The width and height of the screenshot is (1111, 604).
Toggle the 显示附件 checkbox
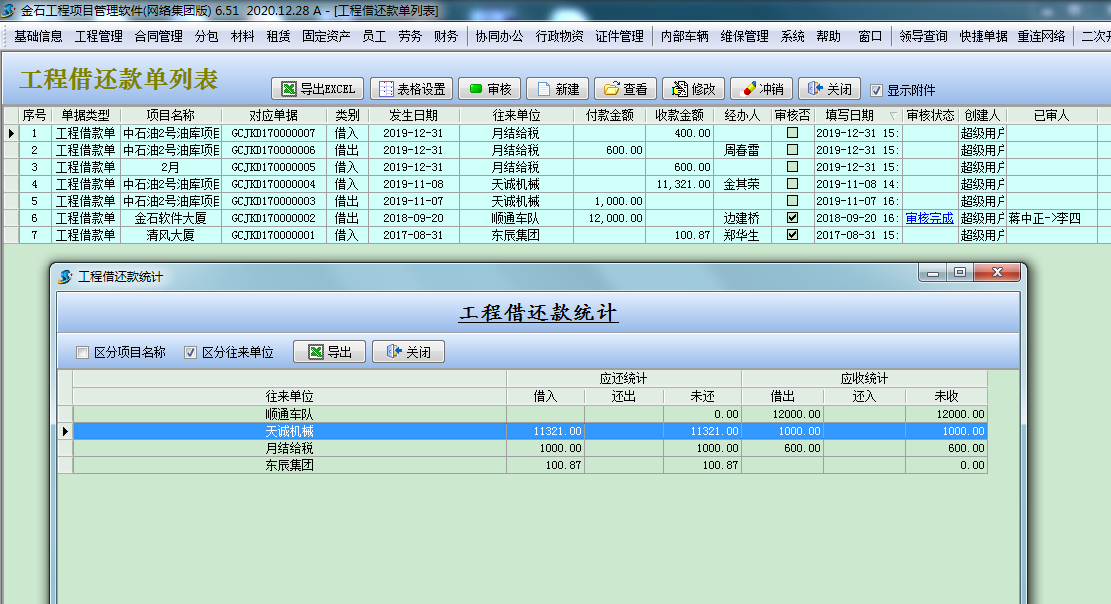pyautogui.click(x=878, y=89)
